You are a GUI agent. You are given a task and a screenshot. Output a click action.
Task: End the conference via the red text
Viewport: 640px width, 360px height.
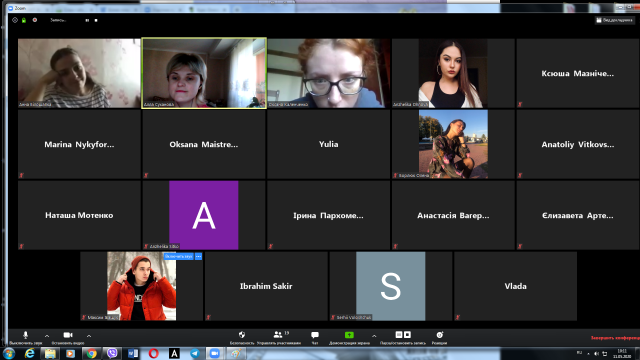[x=616, y=338]
